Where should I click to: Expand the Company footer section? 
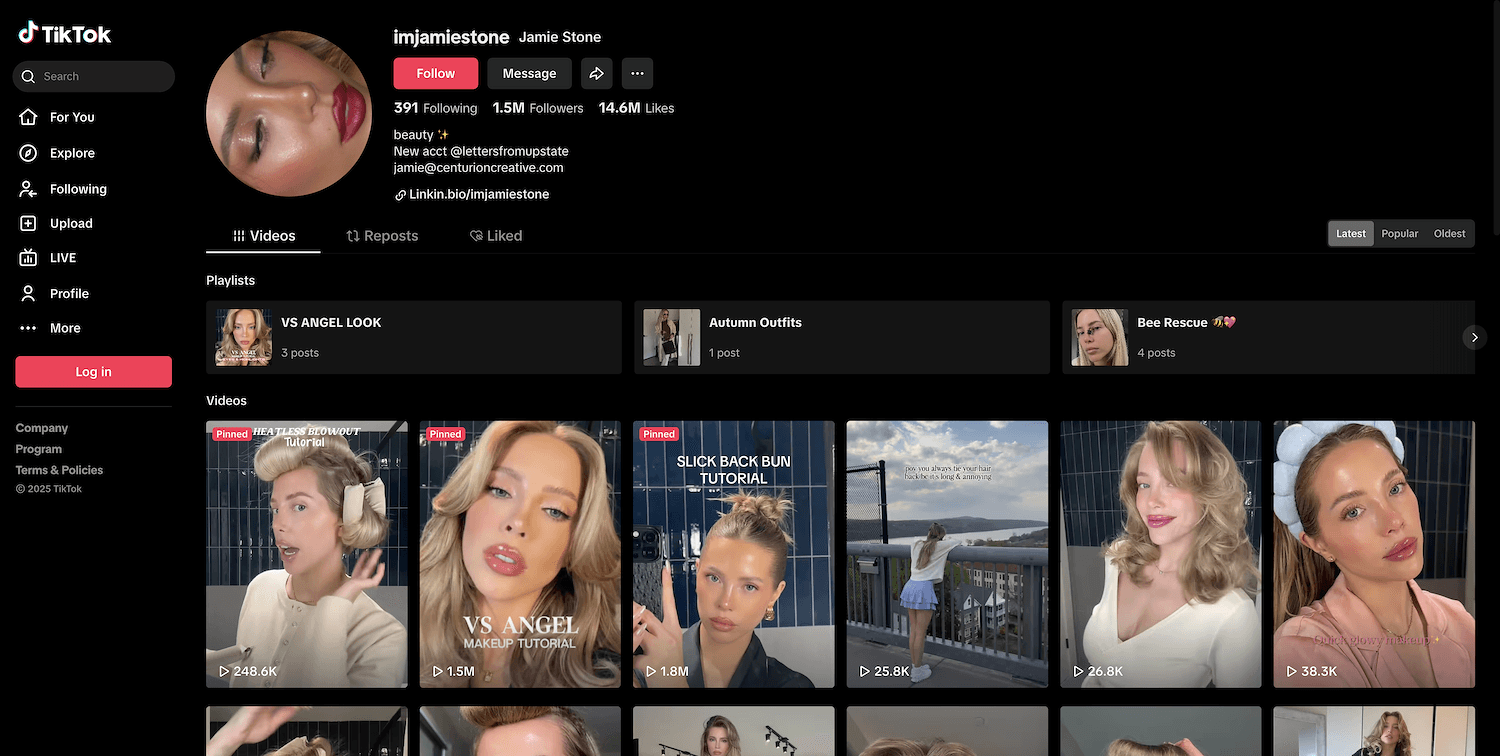(x=42, y=428)
